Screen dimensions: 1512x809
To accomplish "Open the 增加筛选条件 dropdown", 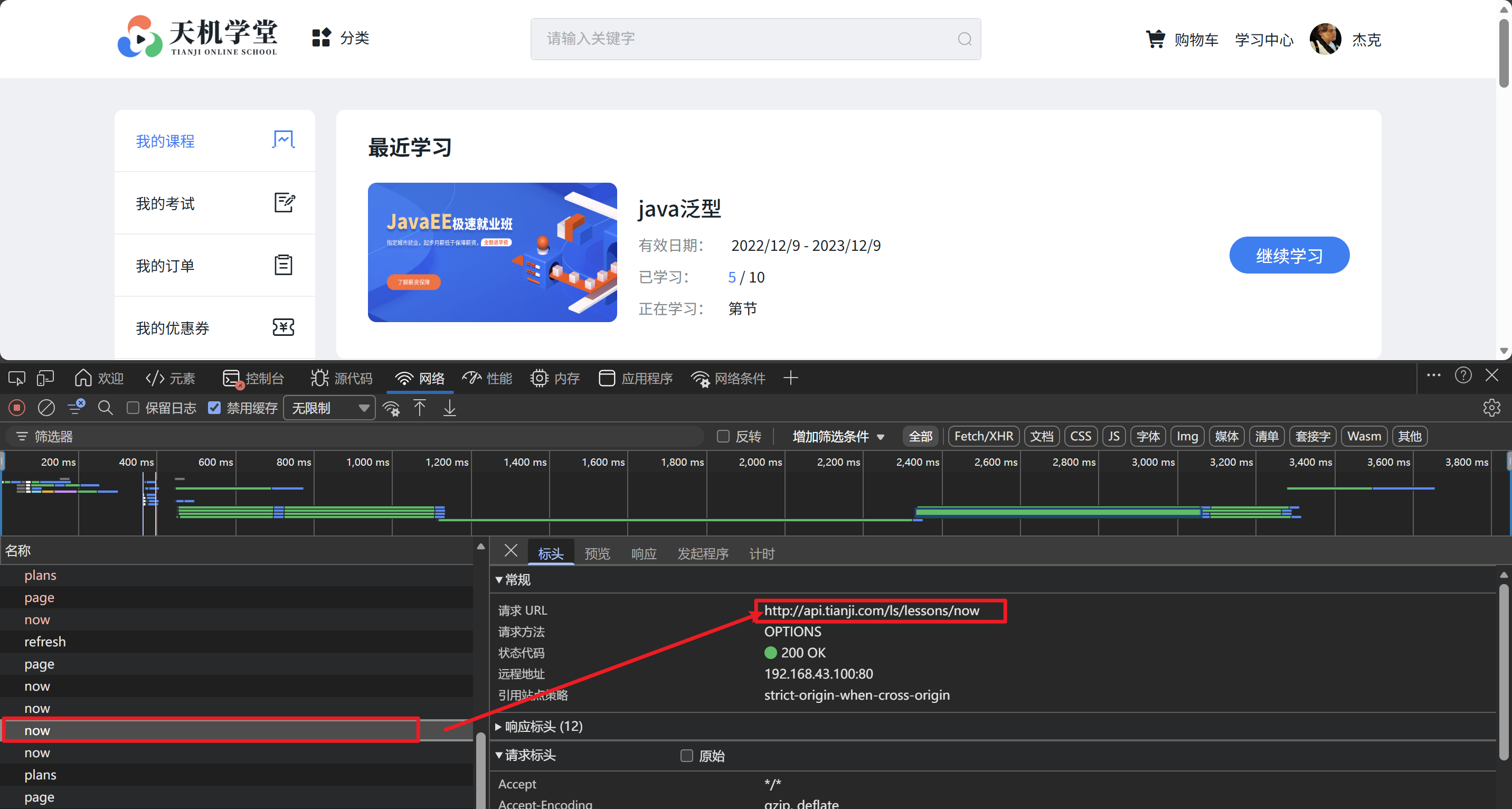I will [x=838, y=436].
